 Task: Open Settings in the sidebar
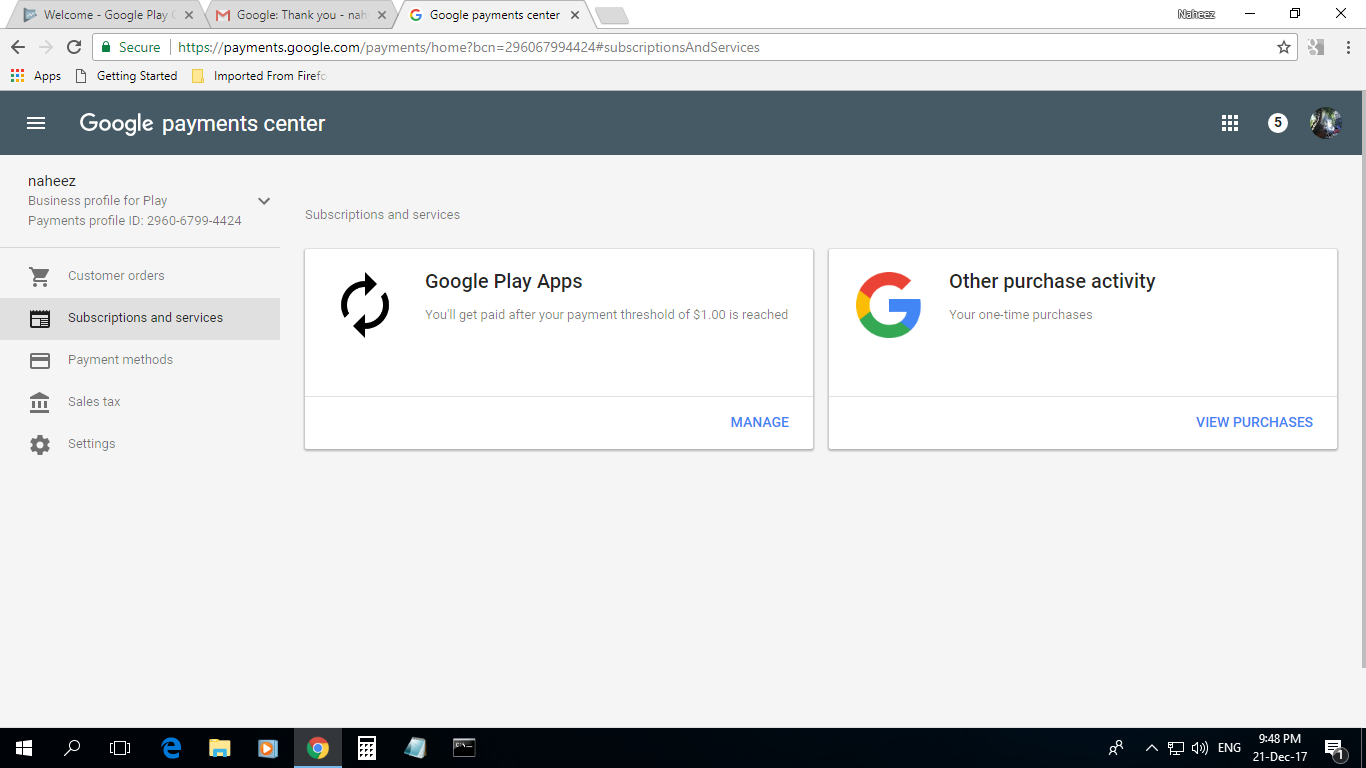[x=140, y=444]
